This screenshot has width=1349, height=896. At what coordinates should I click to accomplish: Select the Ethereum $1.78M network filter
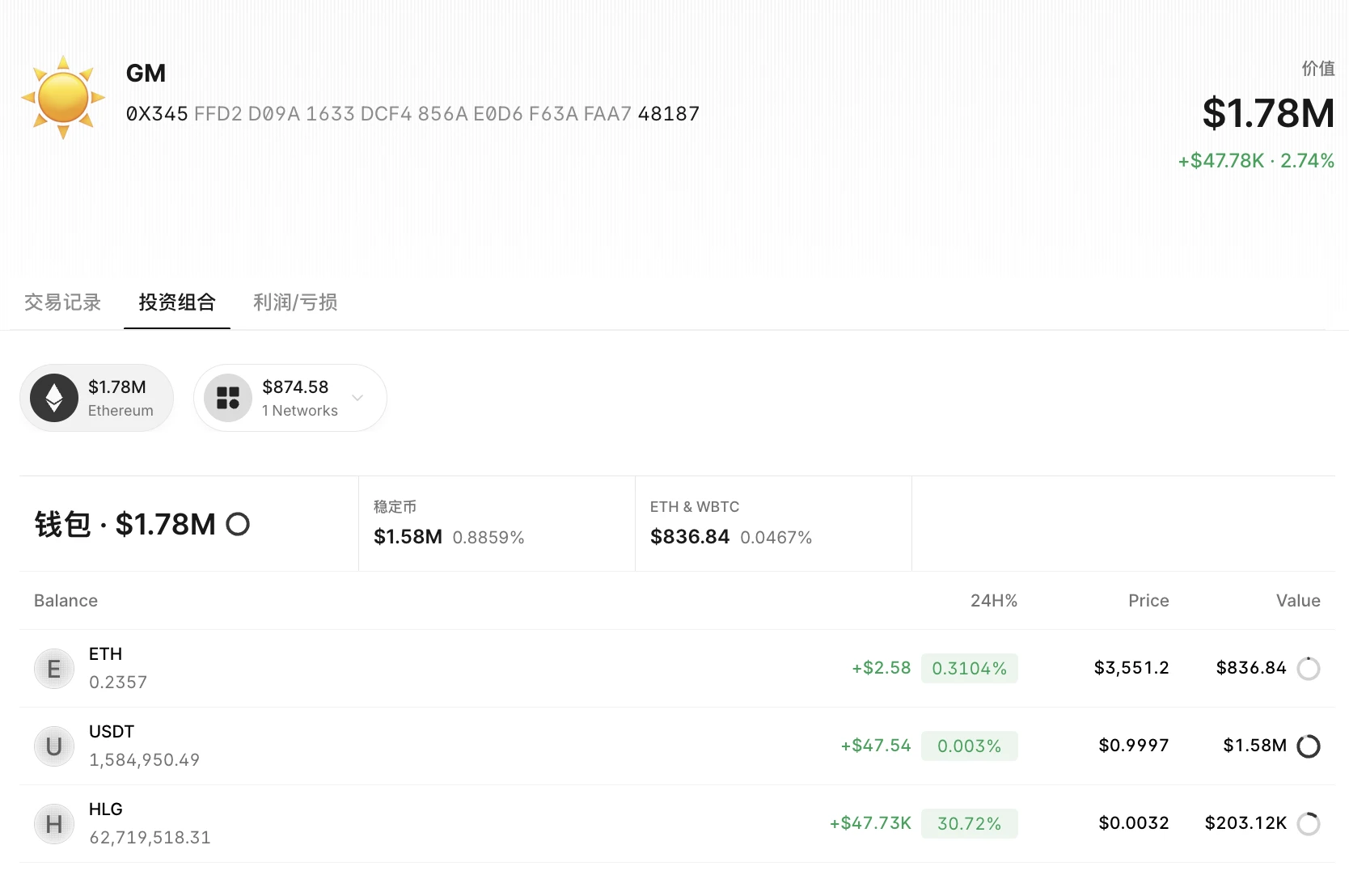click(x=97, y=398)
